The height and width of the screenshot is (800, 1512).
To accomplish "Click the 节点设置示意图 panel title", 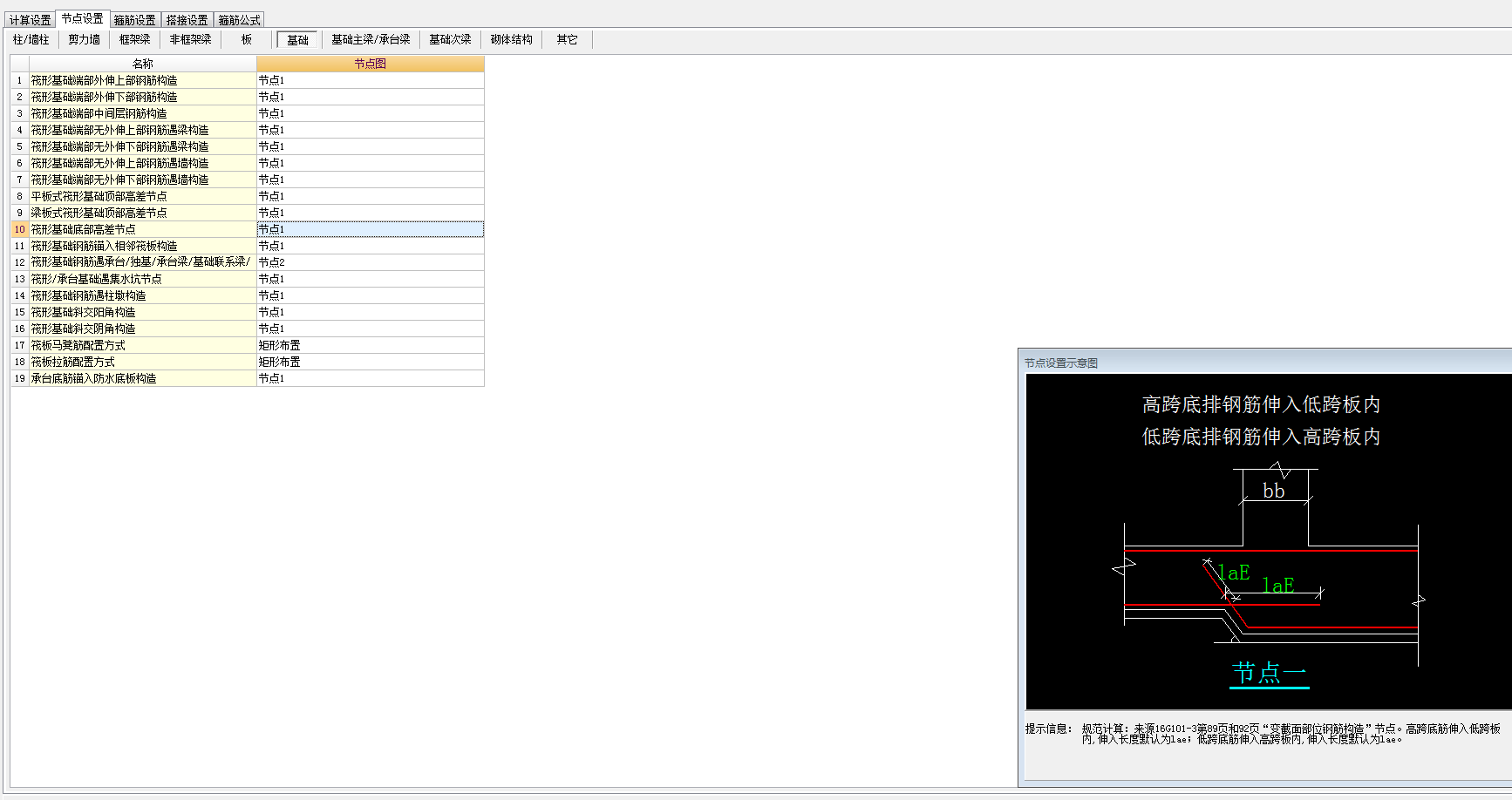I will click(1061, 363).
